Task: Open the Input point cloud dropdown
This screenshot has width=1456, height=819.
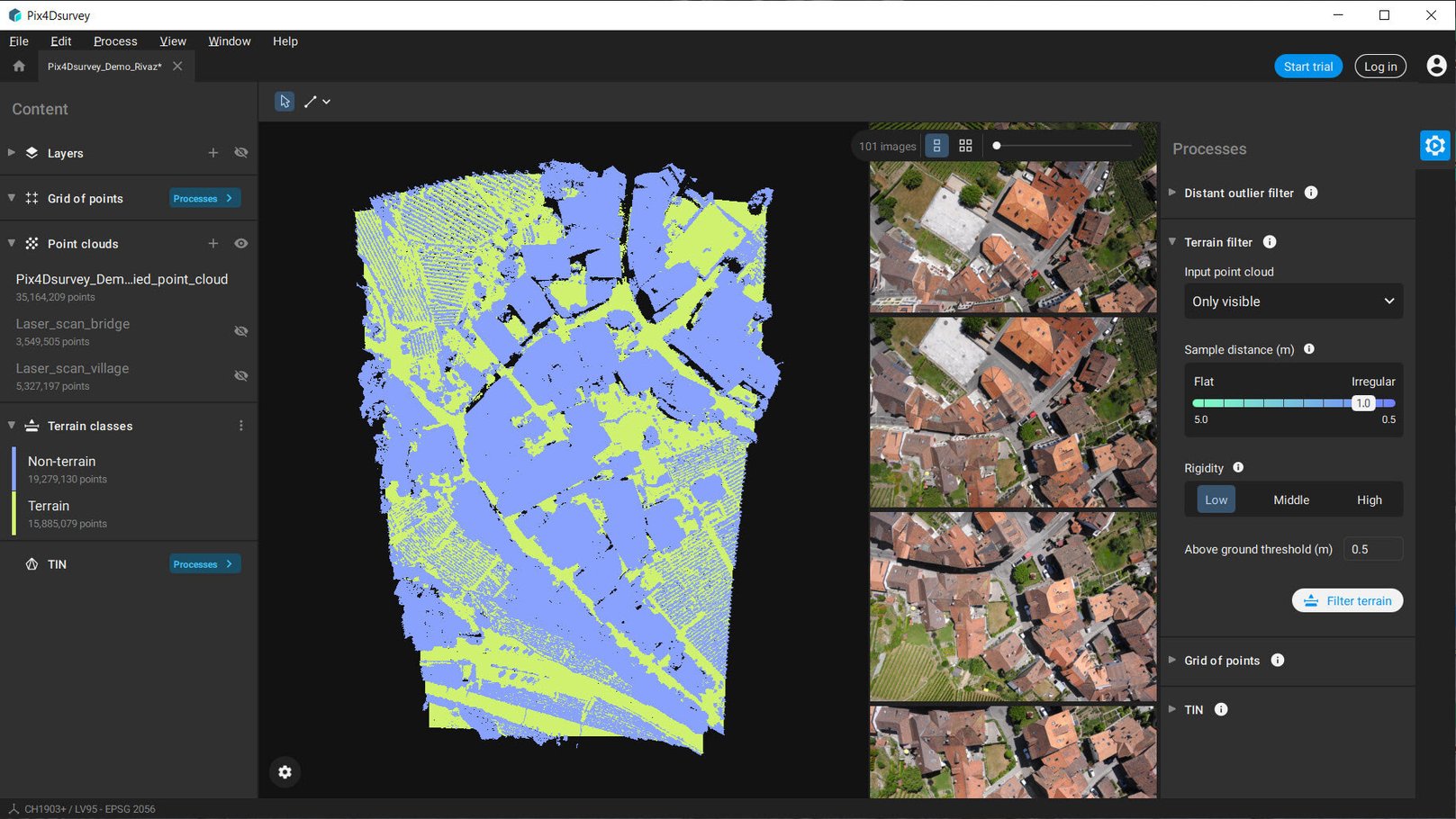Action: (x=1292, y=301)
